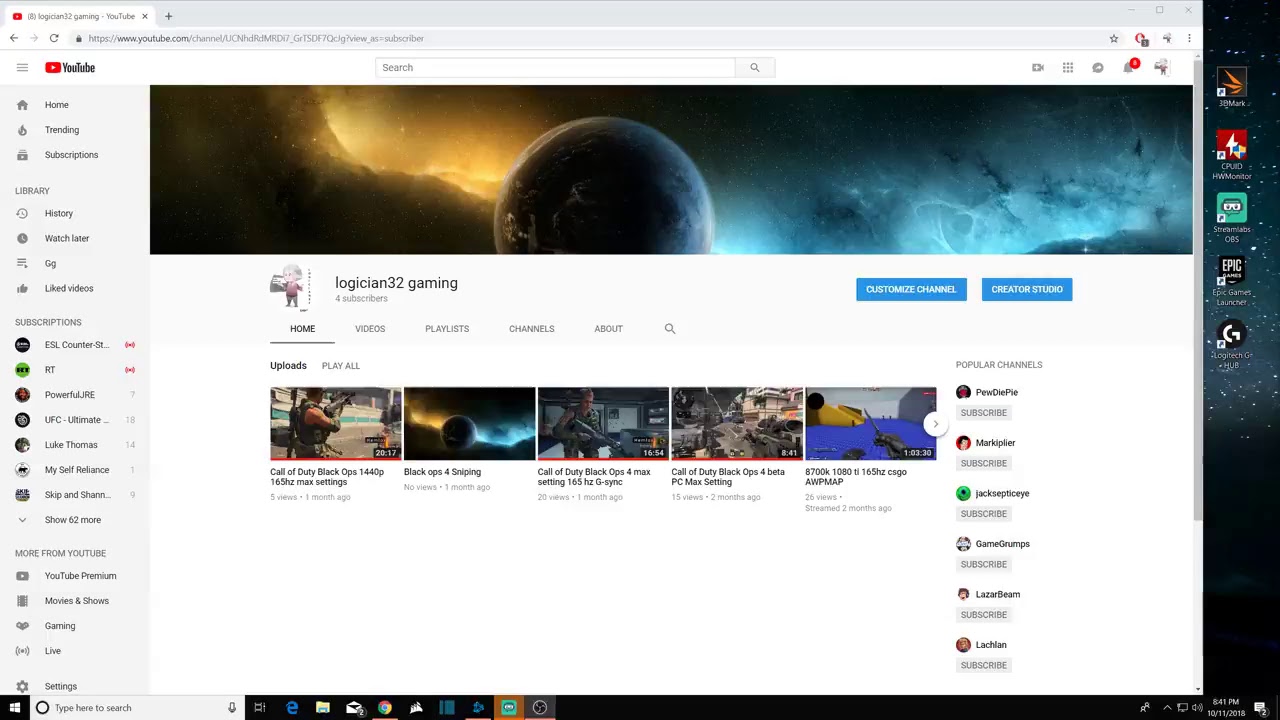
Task: Open the Luke Thomas subscription
Action: [75, 445]
